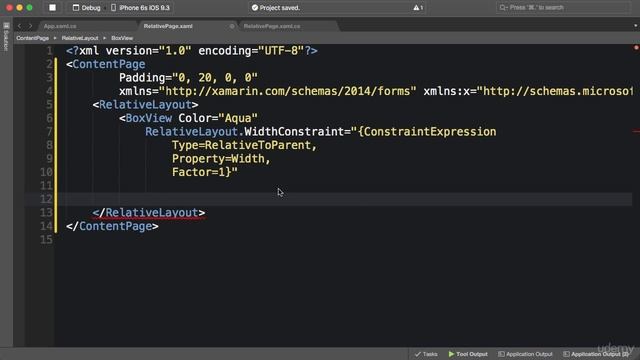Open the warnings indicator showing 1
This screenshot has width=640, height=360.
418,8
